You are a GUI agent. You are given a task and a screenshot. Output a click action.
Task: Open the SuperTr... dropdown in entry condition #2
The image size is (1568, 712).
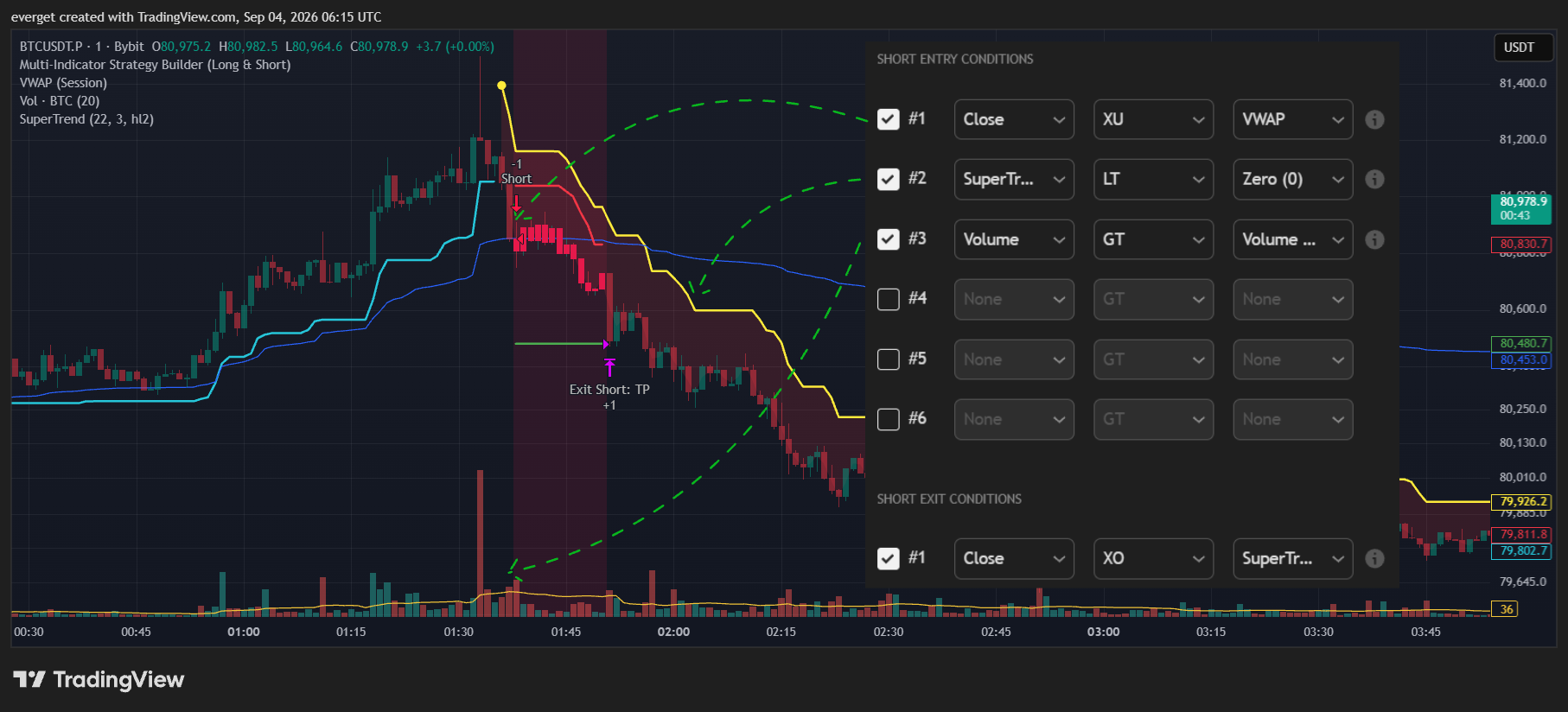1014,179
